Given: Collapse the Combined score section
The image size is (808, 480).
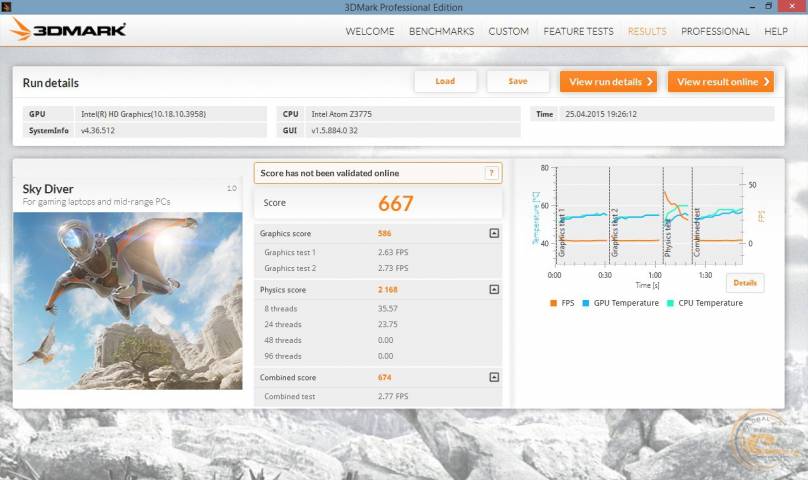Looking at the screenshot, I should (494, 377).
